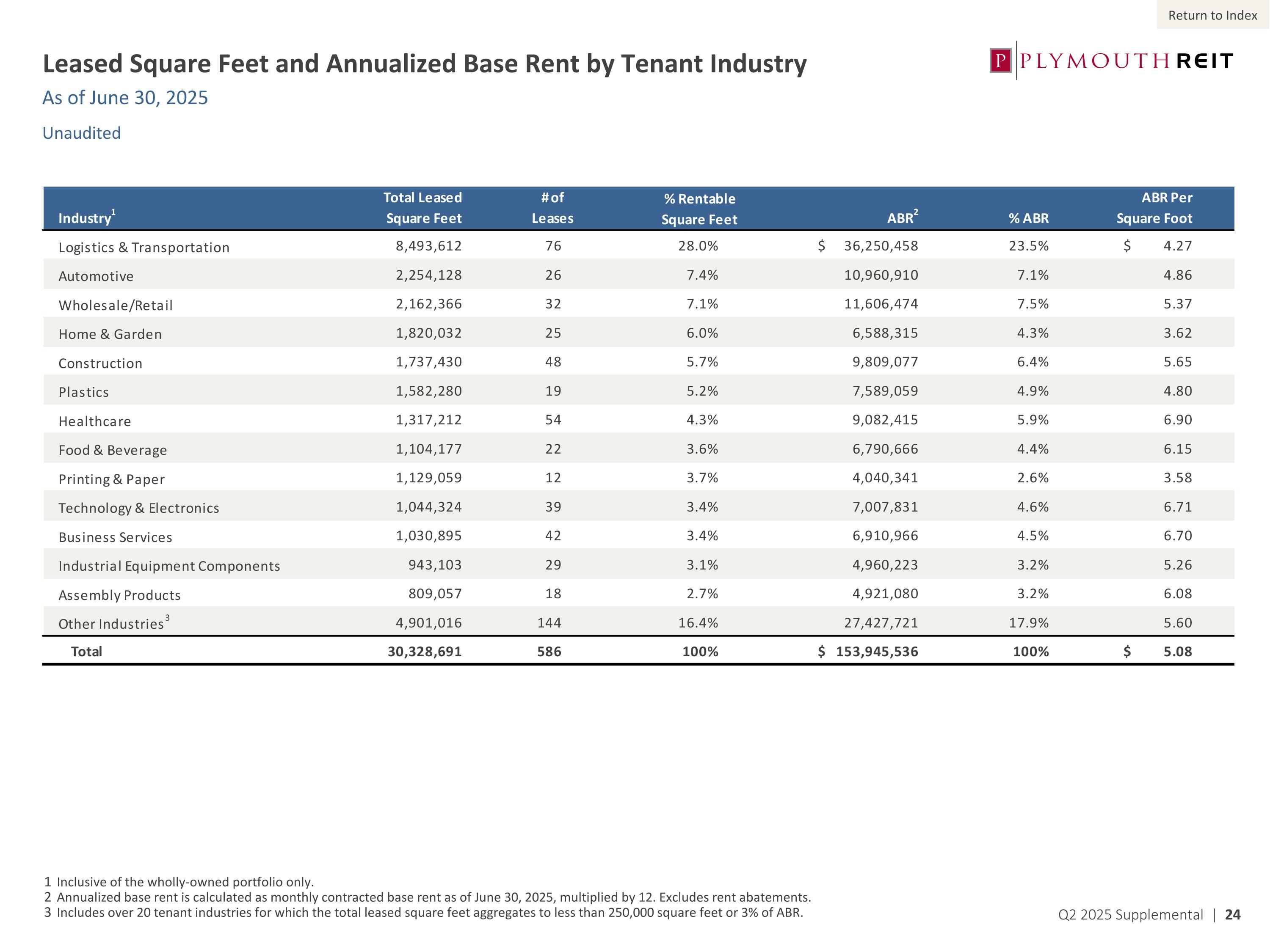
Task: Click the Healthcare ABR value 9,082,415
Action: click(885, 420)
